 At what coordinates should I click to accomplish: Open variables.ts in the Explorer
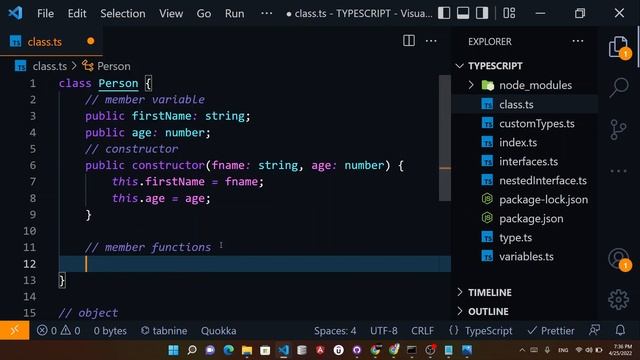coord(527,256)
